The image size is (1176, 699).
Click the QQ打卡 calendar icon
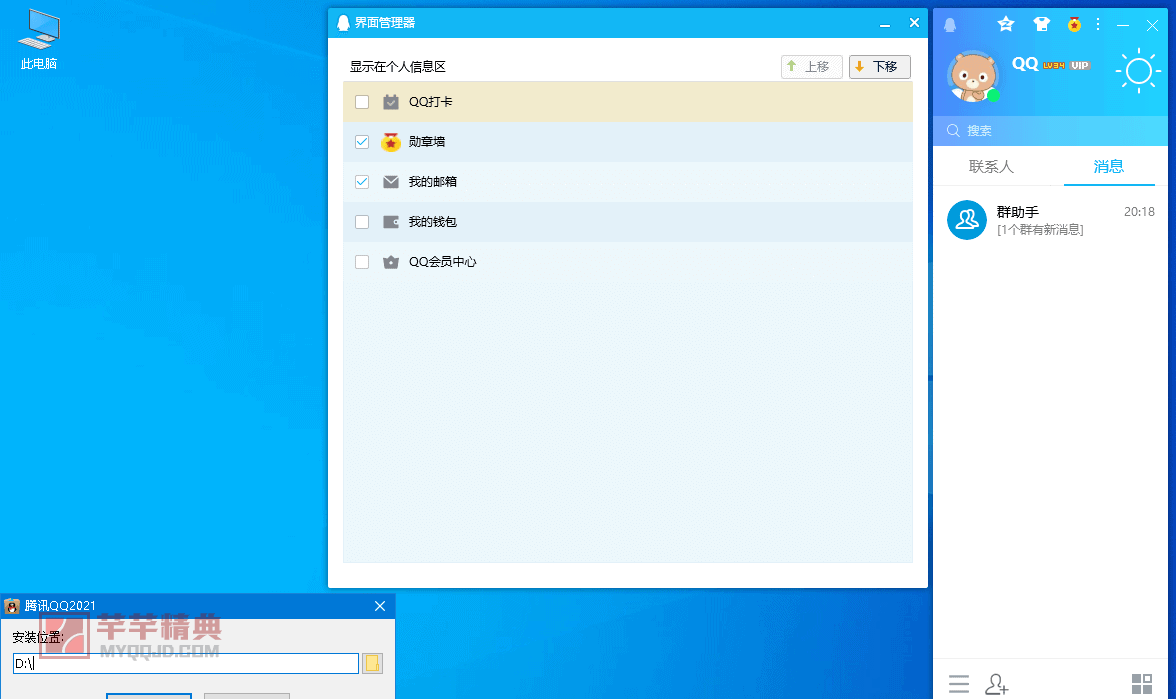pos(391,102)
